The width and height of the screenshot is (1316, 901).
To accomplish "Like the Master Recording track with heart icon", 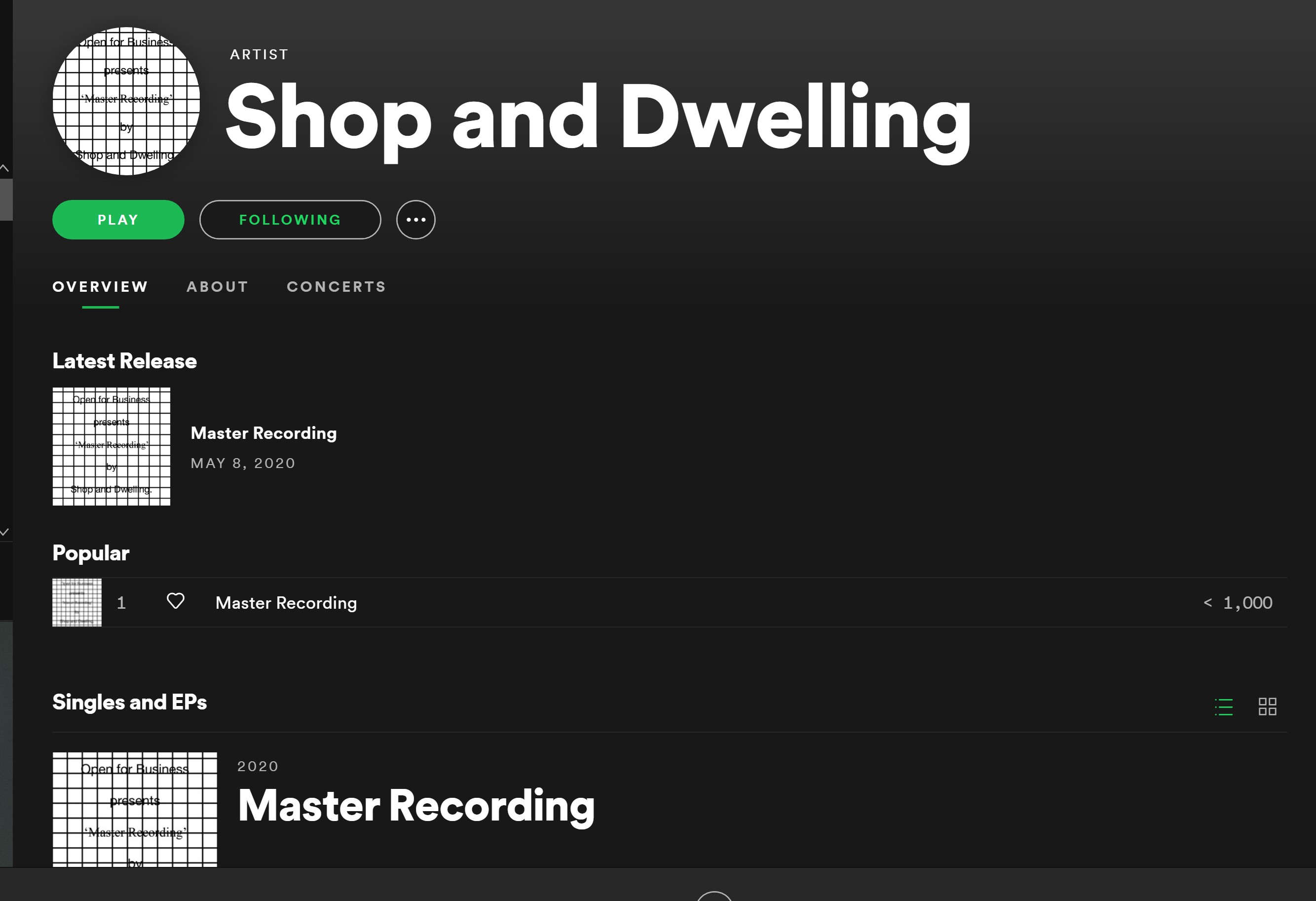I will click(176, 601).
